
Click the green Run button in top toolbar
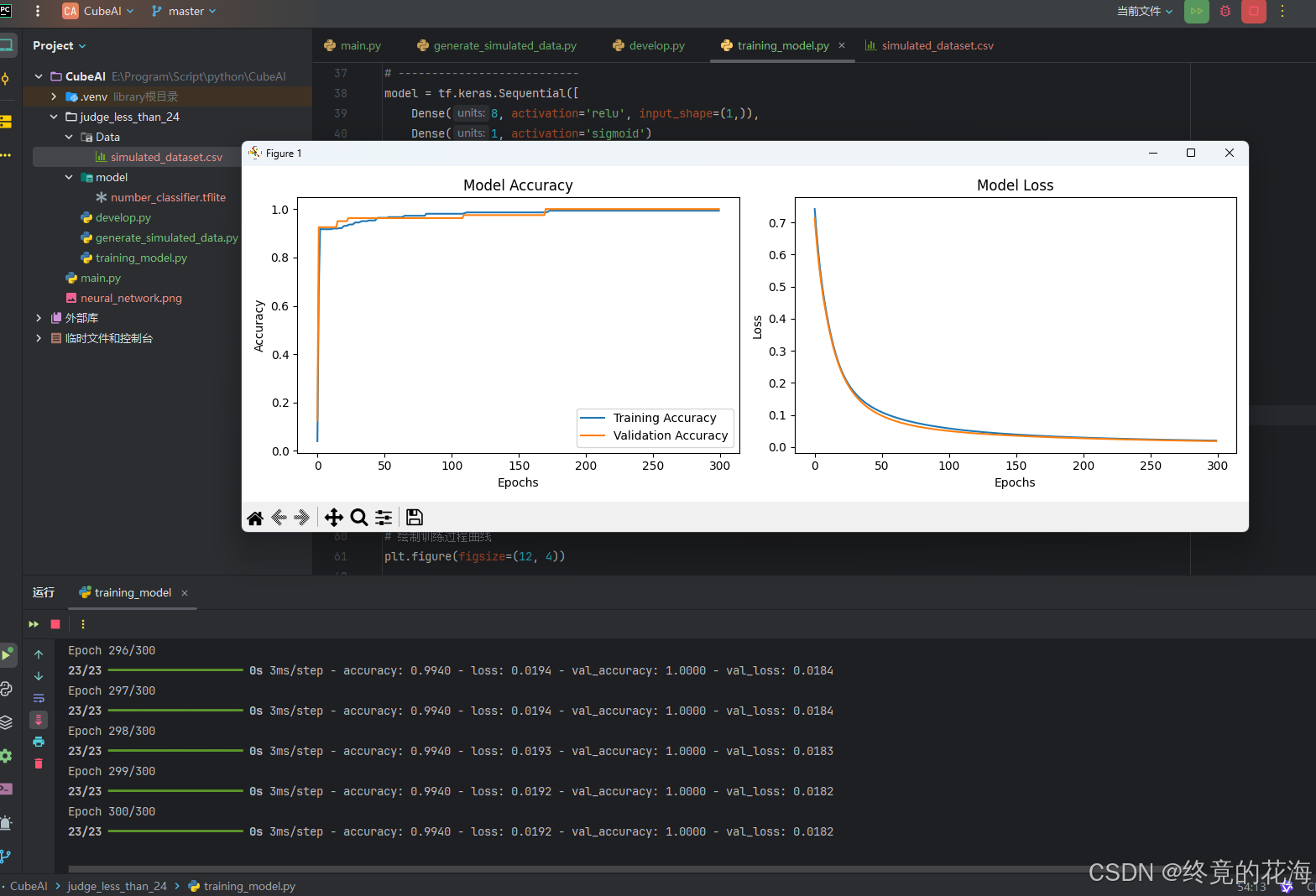(x=1197, y=12)
